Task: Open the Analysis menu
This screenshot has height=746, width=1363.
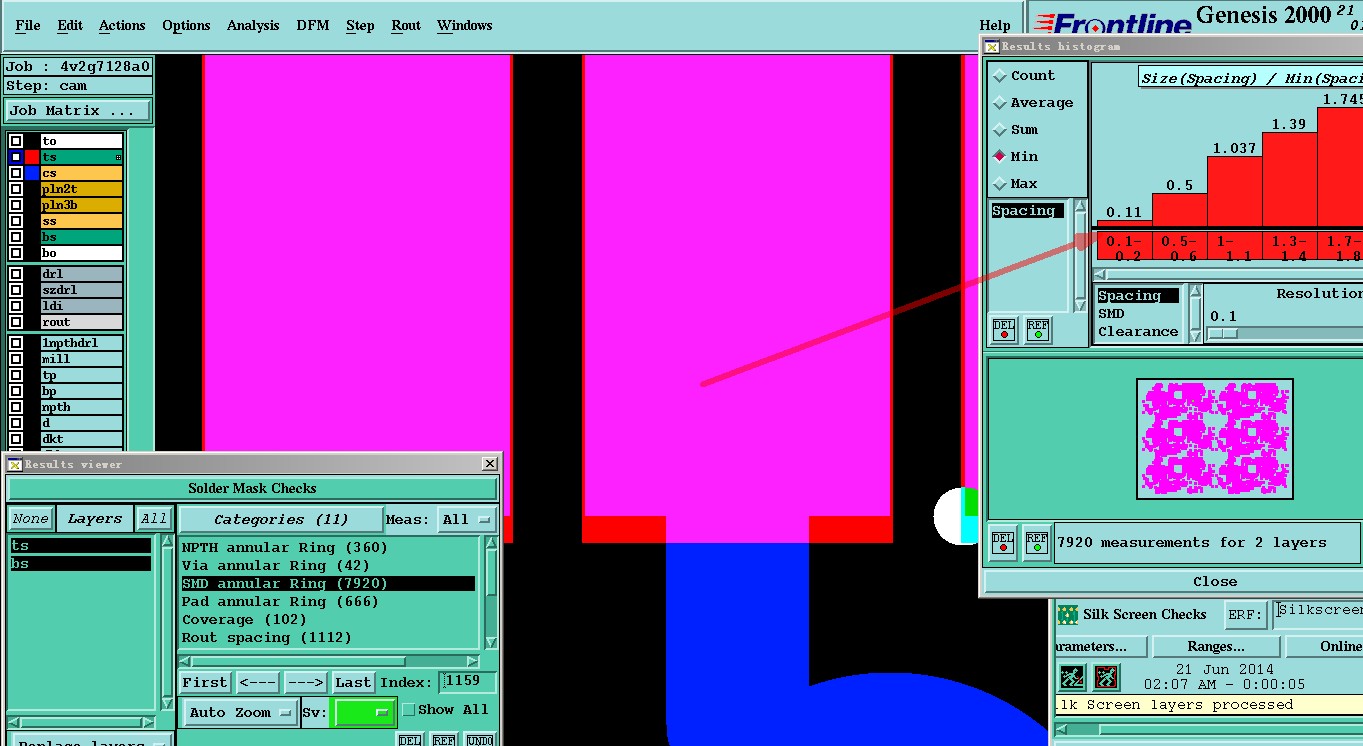Action: click(x=253, y=25)
